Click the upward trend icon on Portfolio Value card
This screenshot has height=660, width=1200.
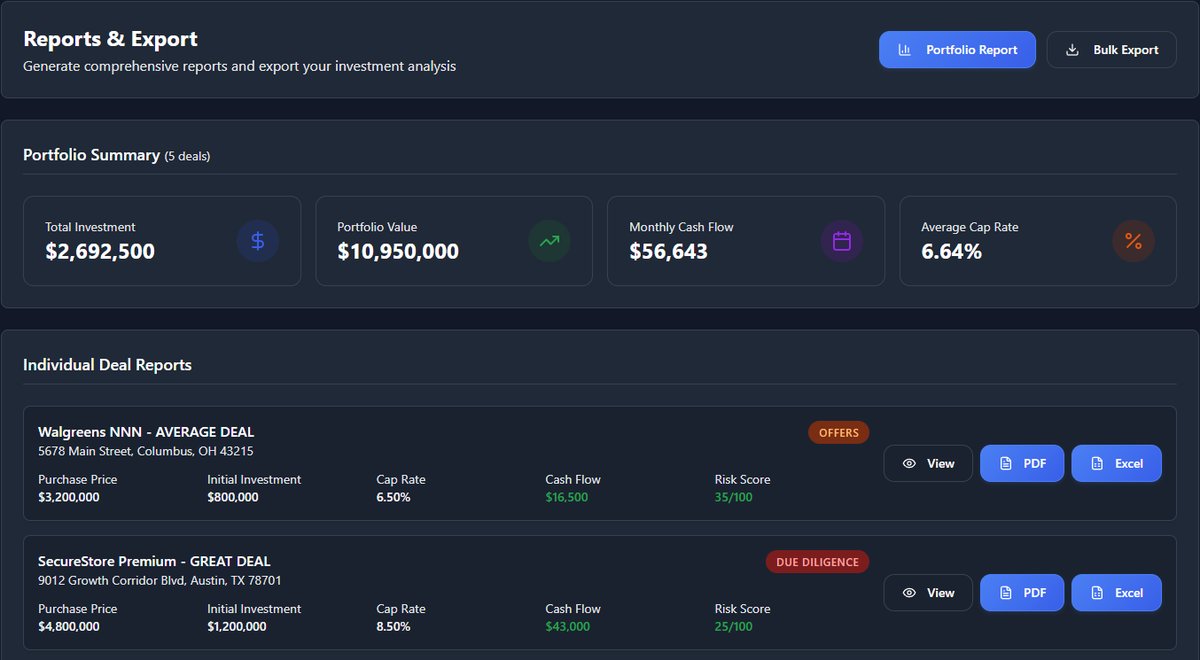tap(549, 241)
